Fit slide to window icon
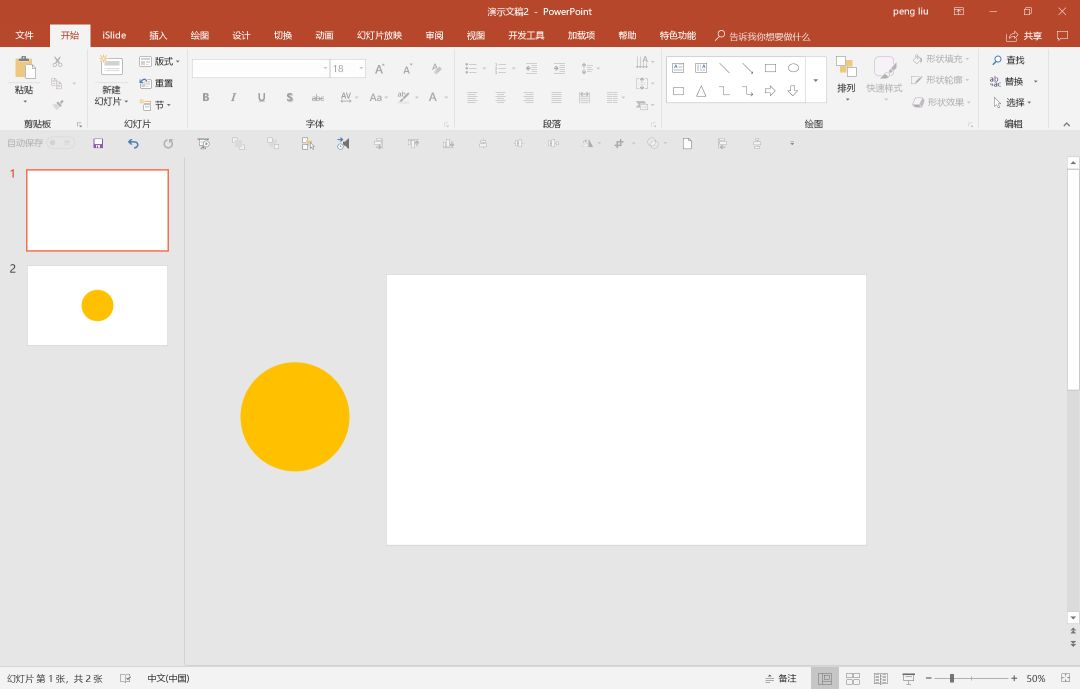 (x=1065, y=678)
